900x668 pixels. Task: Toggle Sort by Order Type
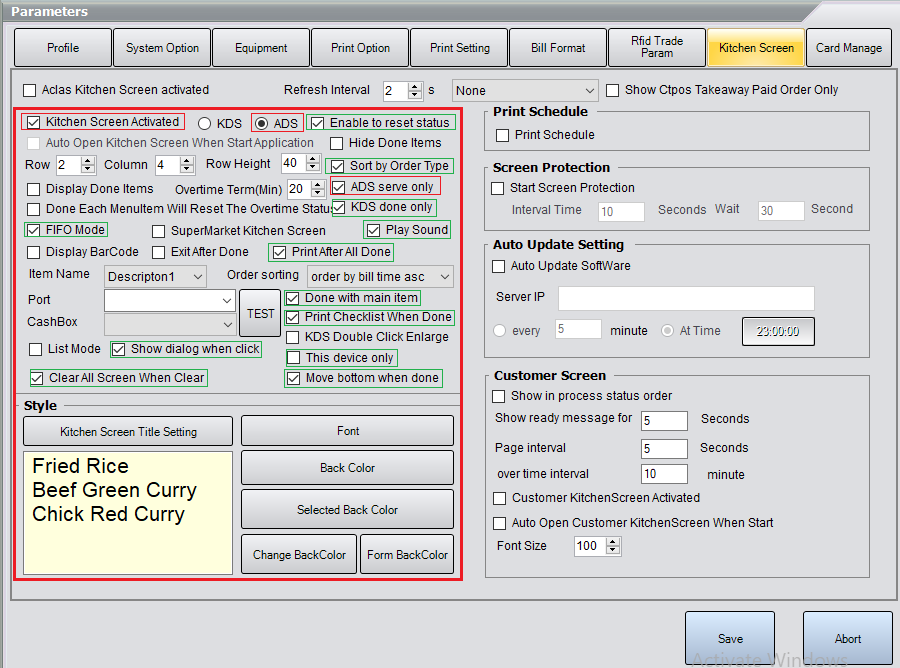click(338, 166)
